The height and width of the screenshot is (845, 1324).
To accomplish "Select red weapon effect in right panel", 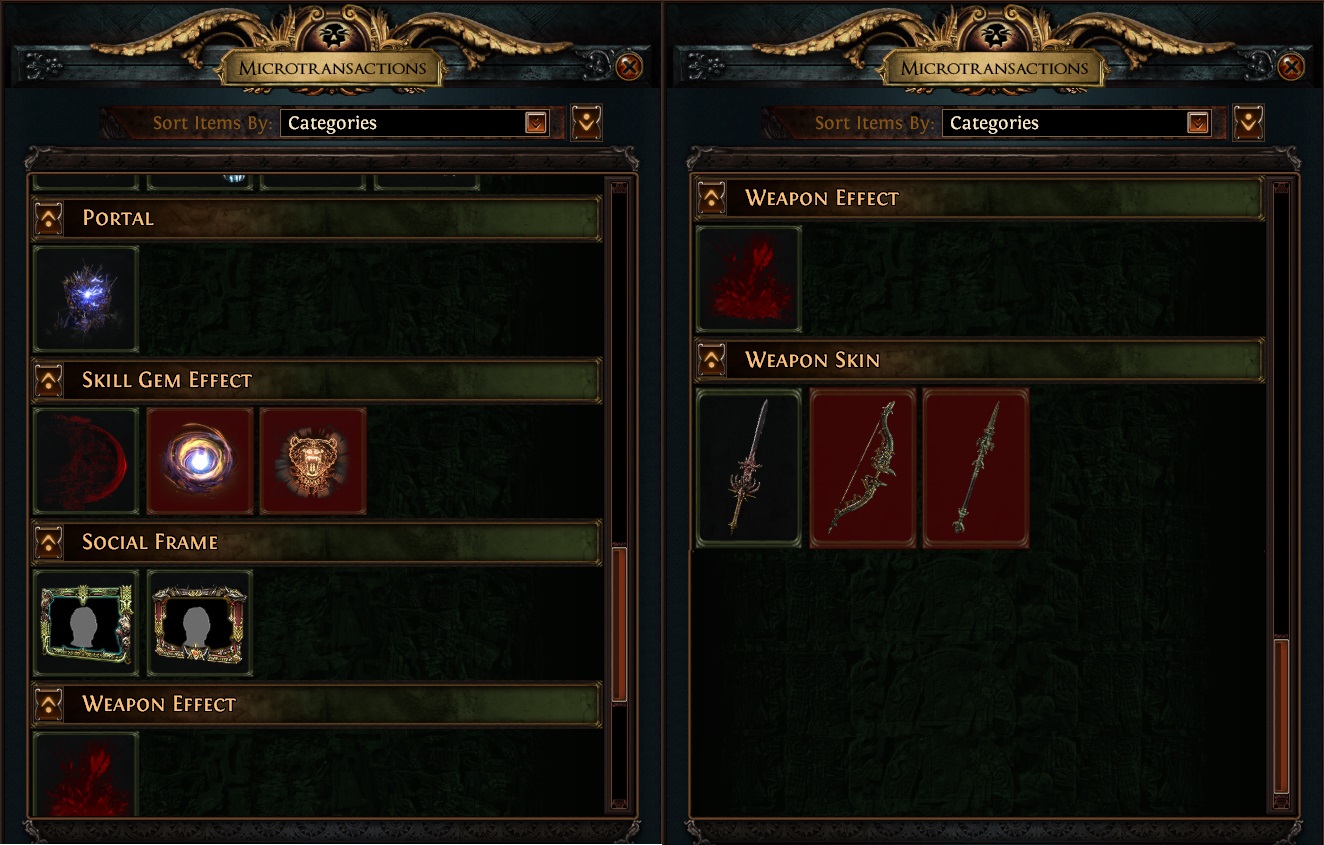I will click(748, 279).
